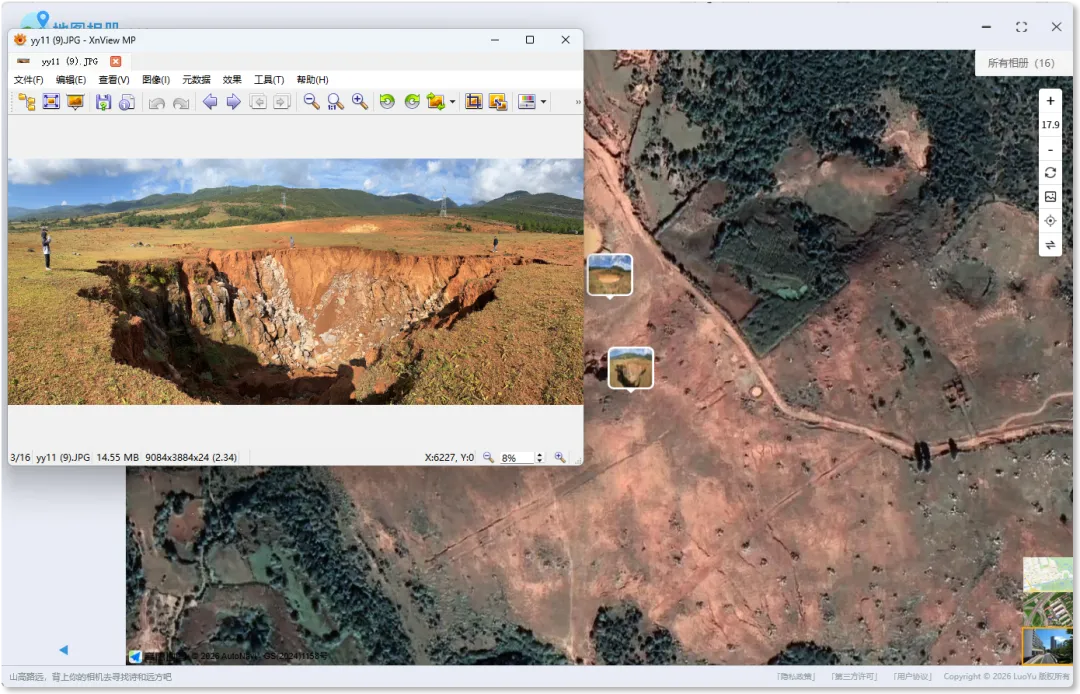Click the Save icon in XnView toolbar
Viewport: 1080px width, 694px height.
pyautogui.click(x=103, y=102)
